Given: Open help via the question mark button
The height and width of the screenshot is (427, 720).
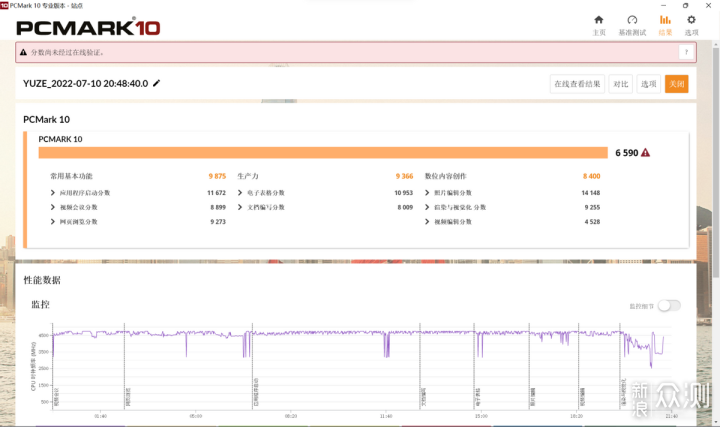Looking at the screenshot, I should click(x=686, y=52).
